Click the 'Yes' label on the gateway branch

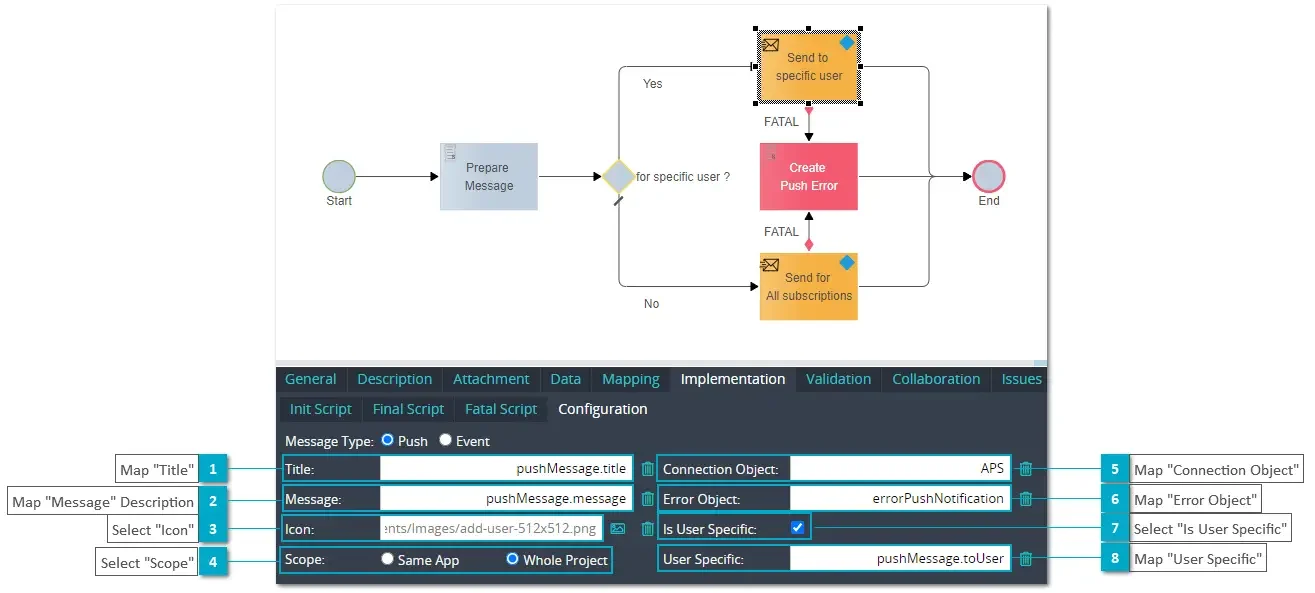652,84
